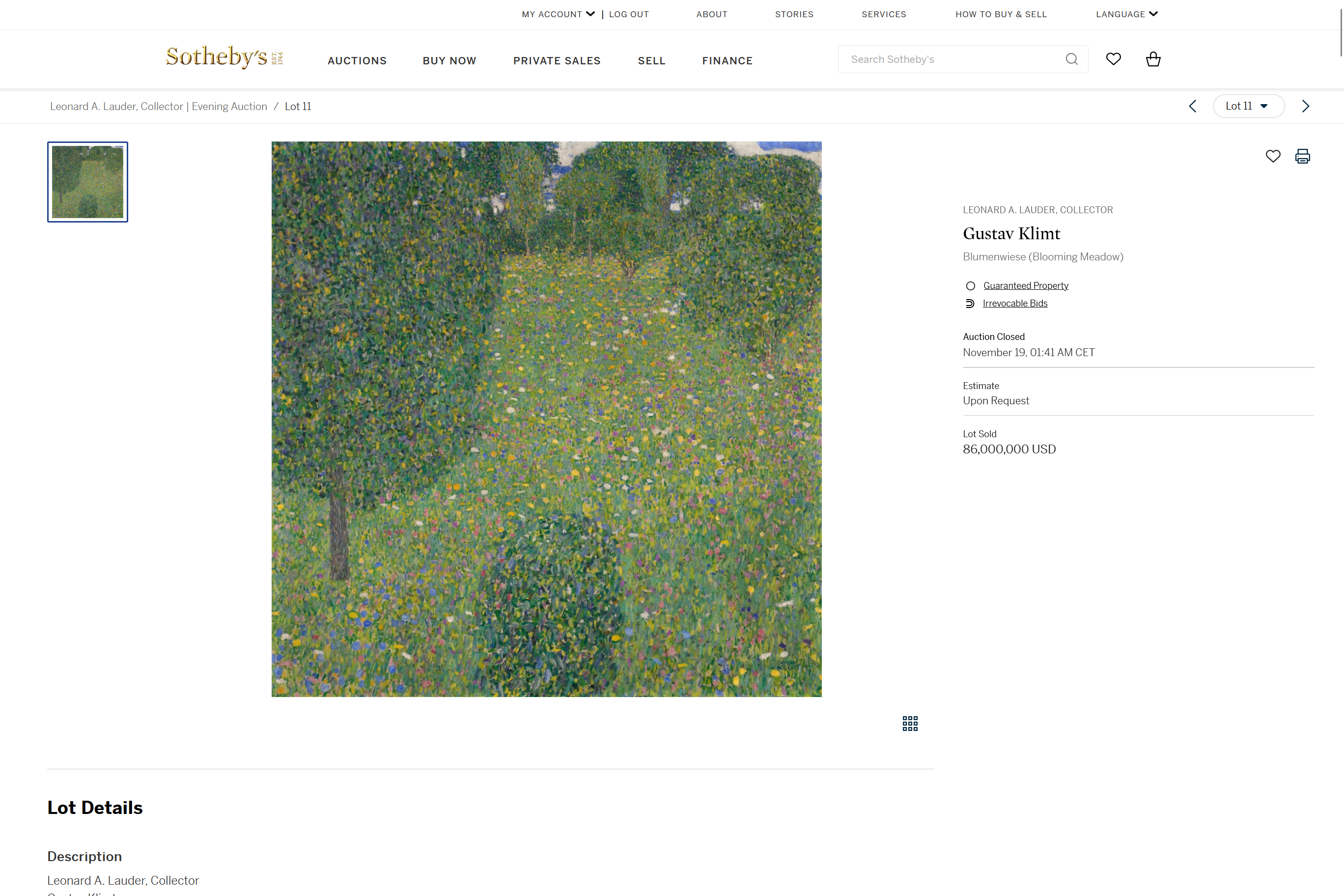Open the Guaranteed Property link
The width and height of the screenshot is (1344, 896).
1025,286
